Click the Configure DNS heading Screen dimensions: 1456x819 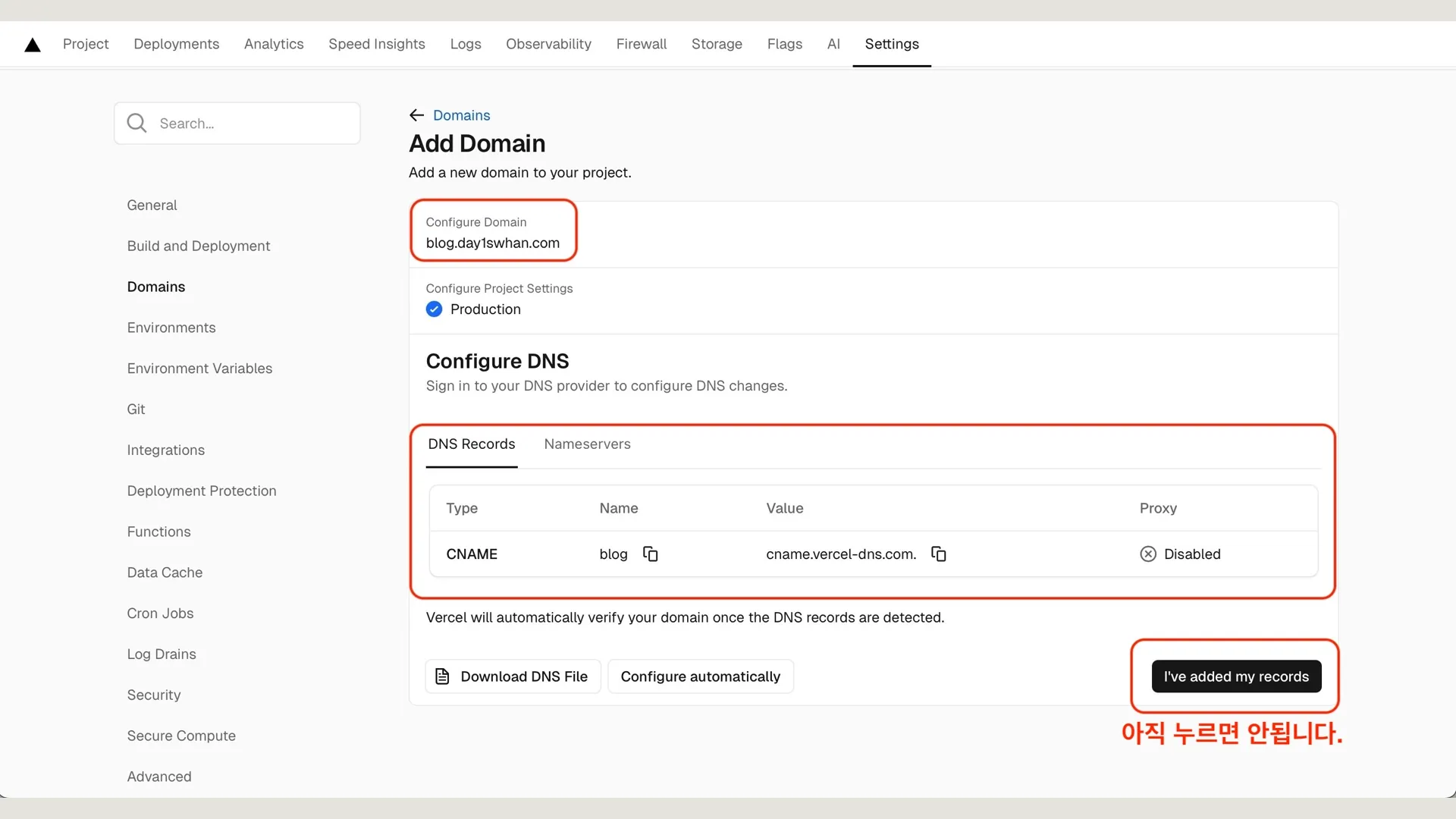point(497,361)
